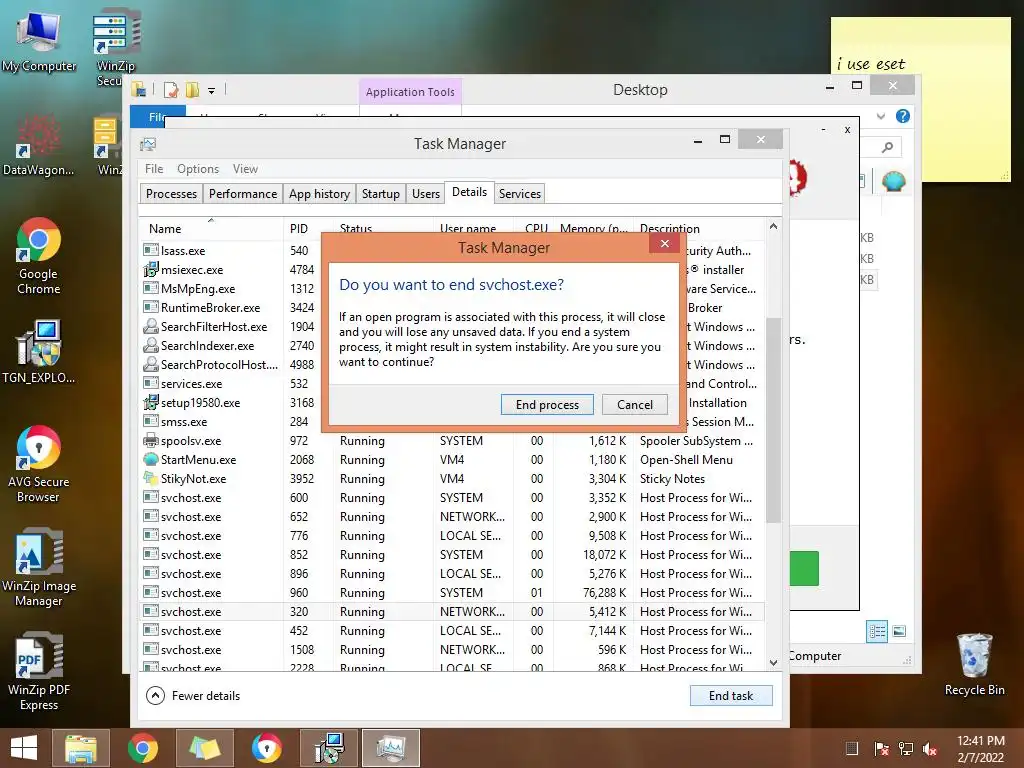Select spoolsv.exe printer icon
Image resolution: width=1024 pixels, height=768 pixels.
151,440
